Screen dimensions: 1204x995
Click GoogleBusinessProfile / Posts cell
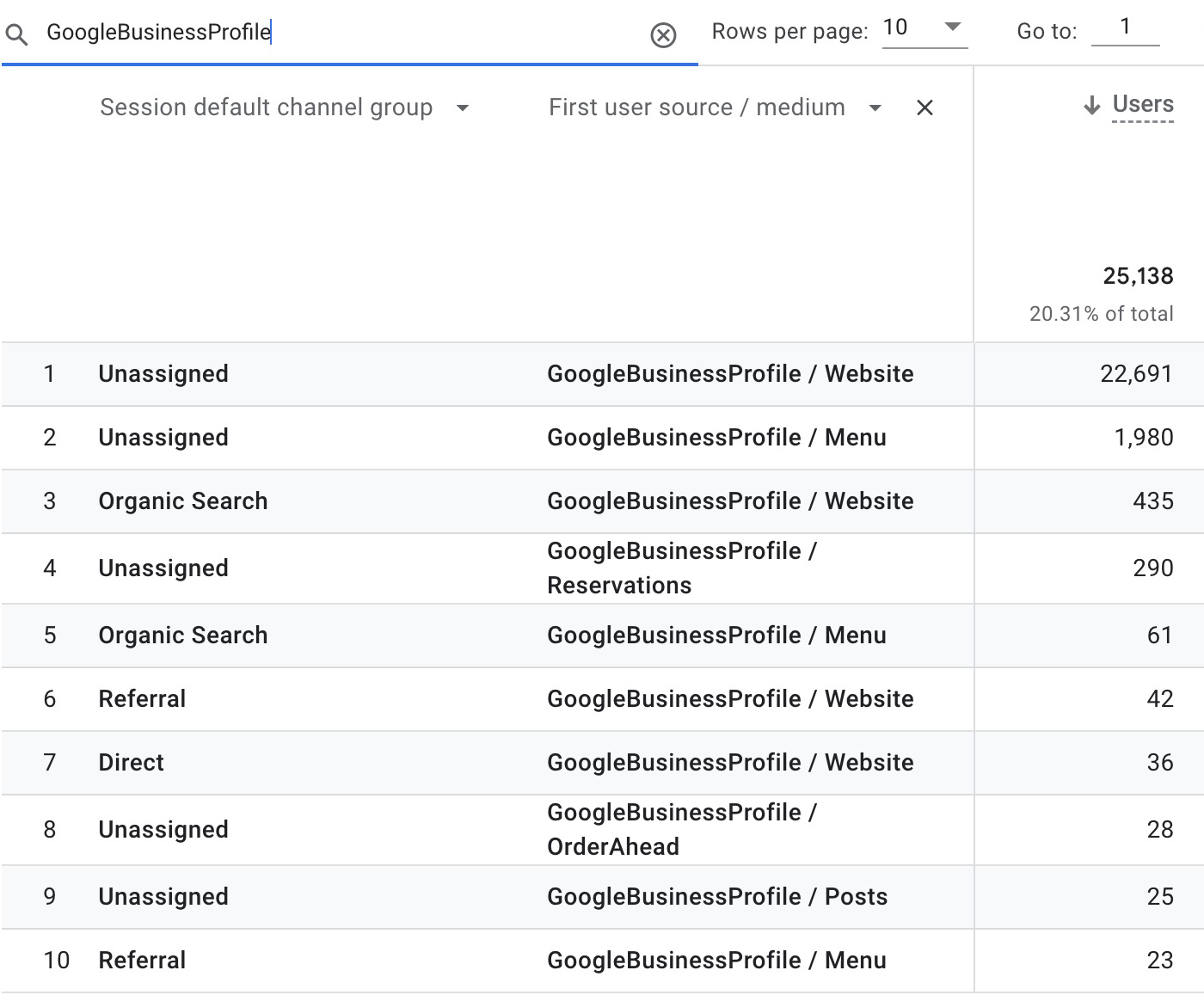[717, 897]
